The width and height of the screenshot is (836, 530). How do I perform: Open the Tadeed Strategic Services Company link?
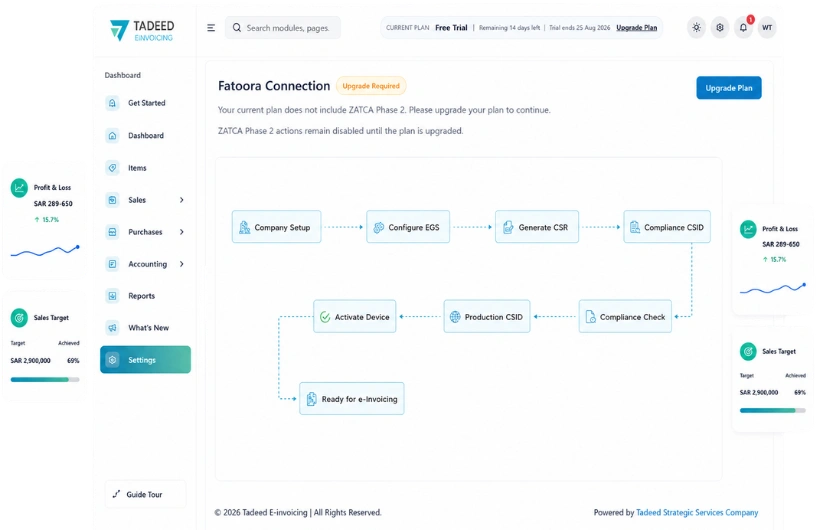click(697, 512)
